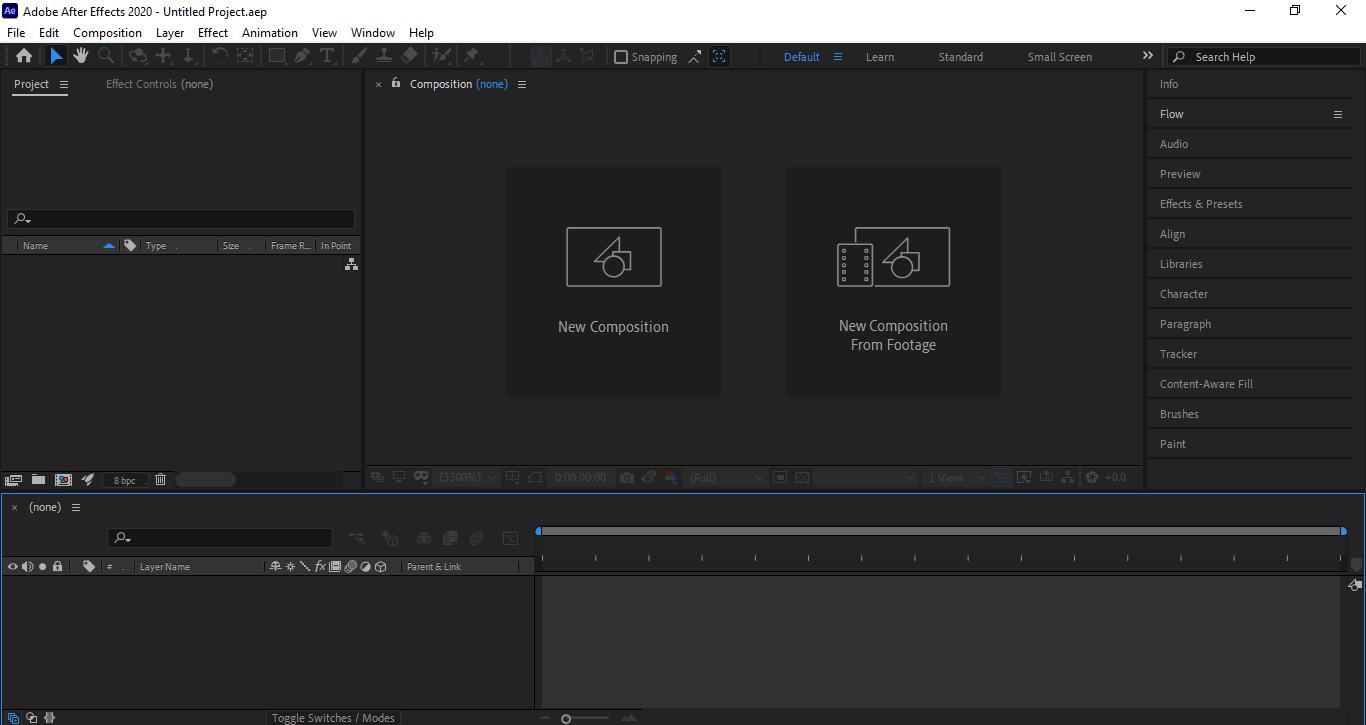Click the timeline zoom slider handle
This screenshot has height=725, width=1366.
[566, 719]
